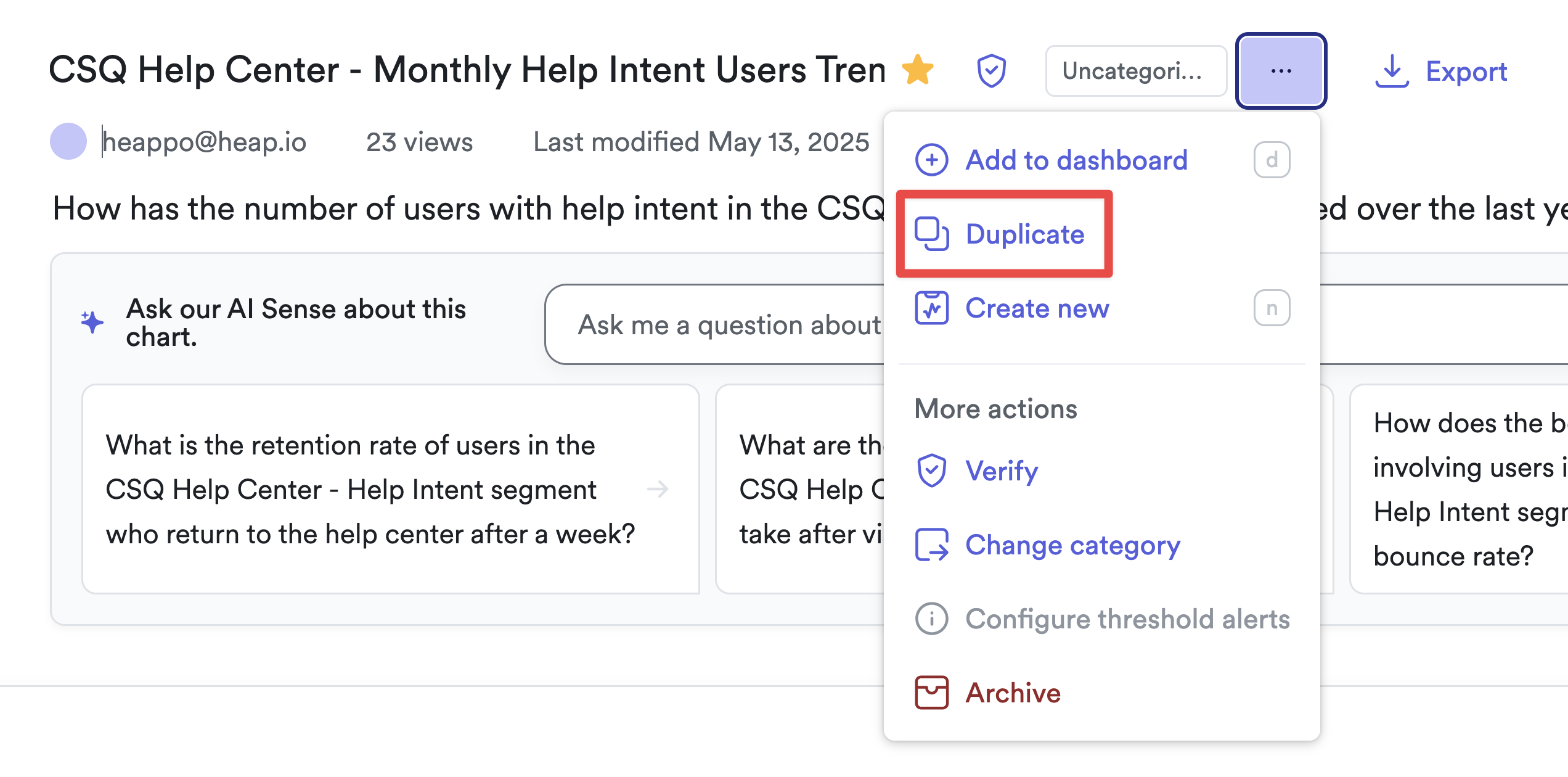
Task: Select Add to dashboard menu item
Action: click(1076, 160)
